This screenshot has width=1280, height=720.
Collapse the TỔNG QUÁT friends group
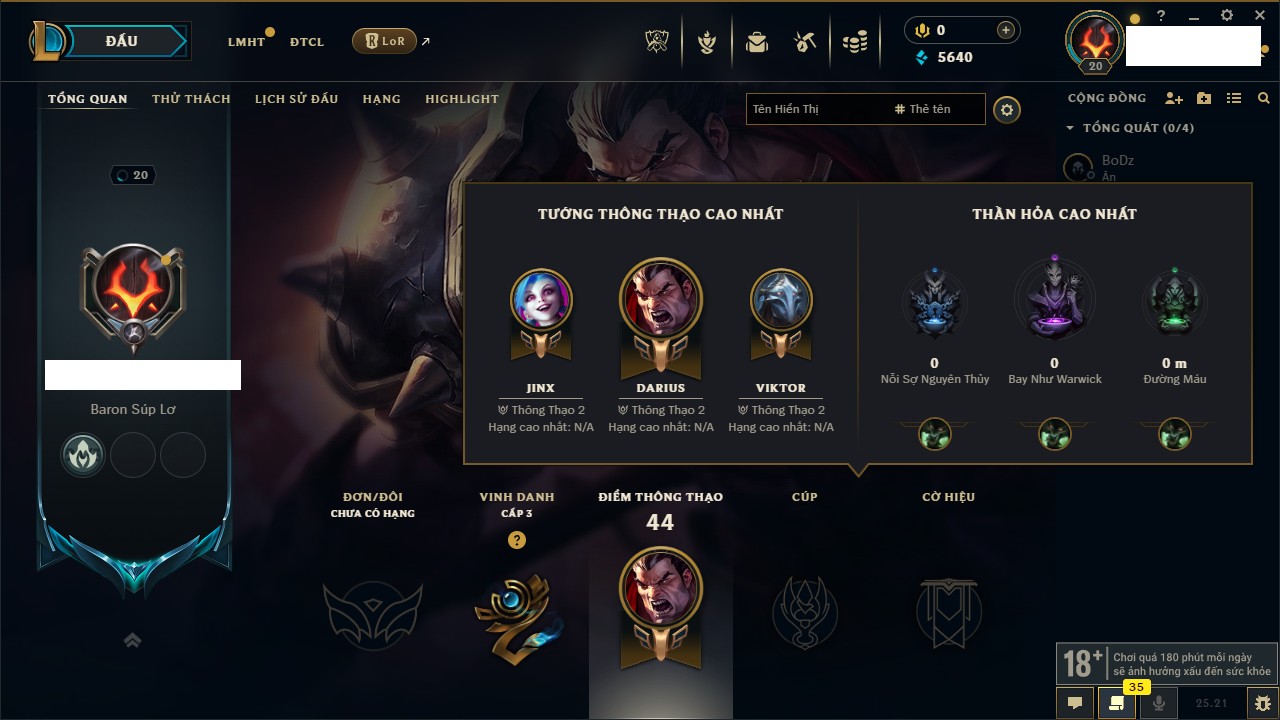(1130, 128)
